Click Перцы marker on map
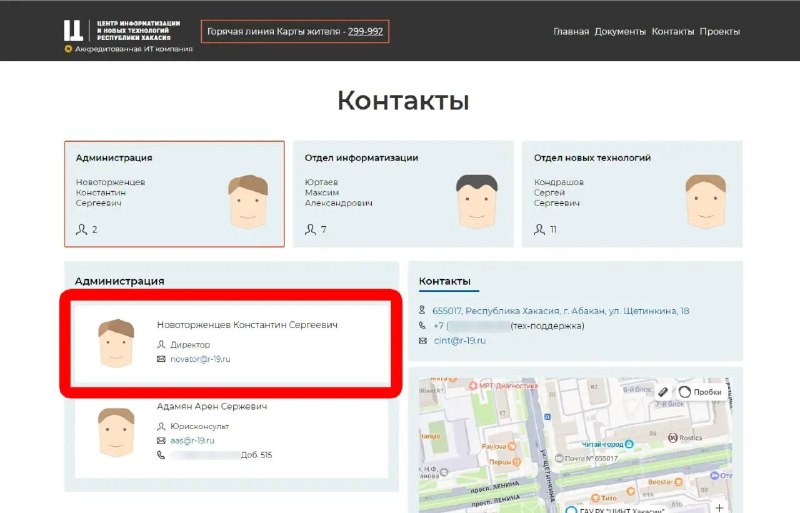Viewport: 800px width, 513px height. (517, 462)
